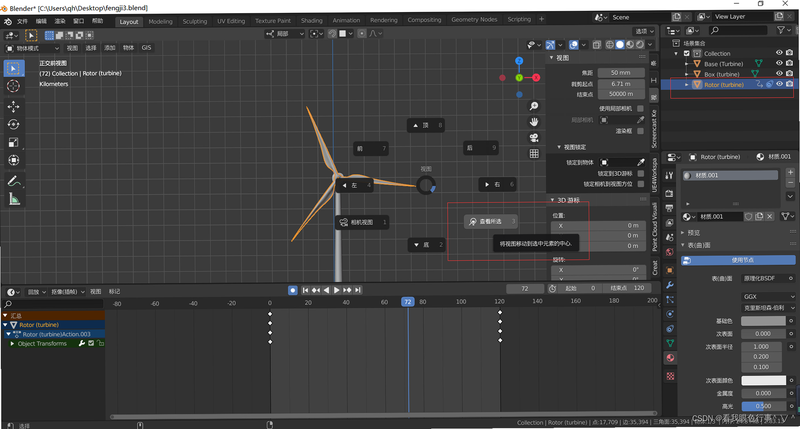Toggle X-ray view icon in viewport header
Viewport: 800px width, 429px height.
(596, 45)
